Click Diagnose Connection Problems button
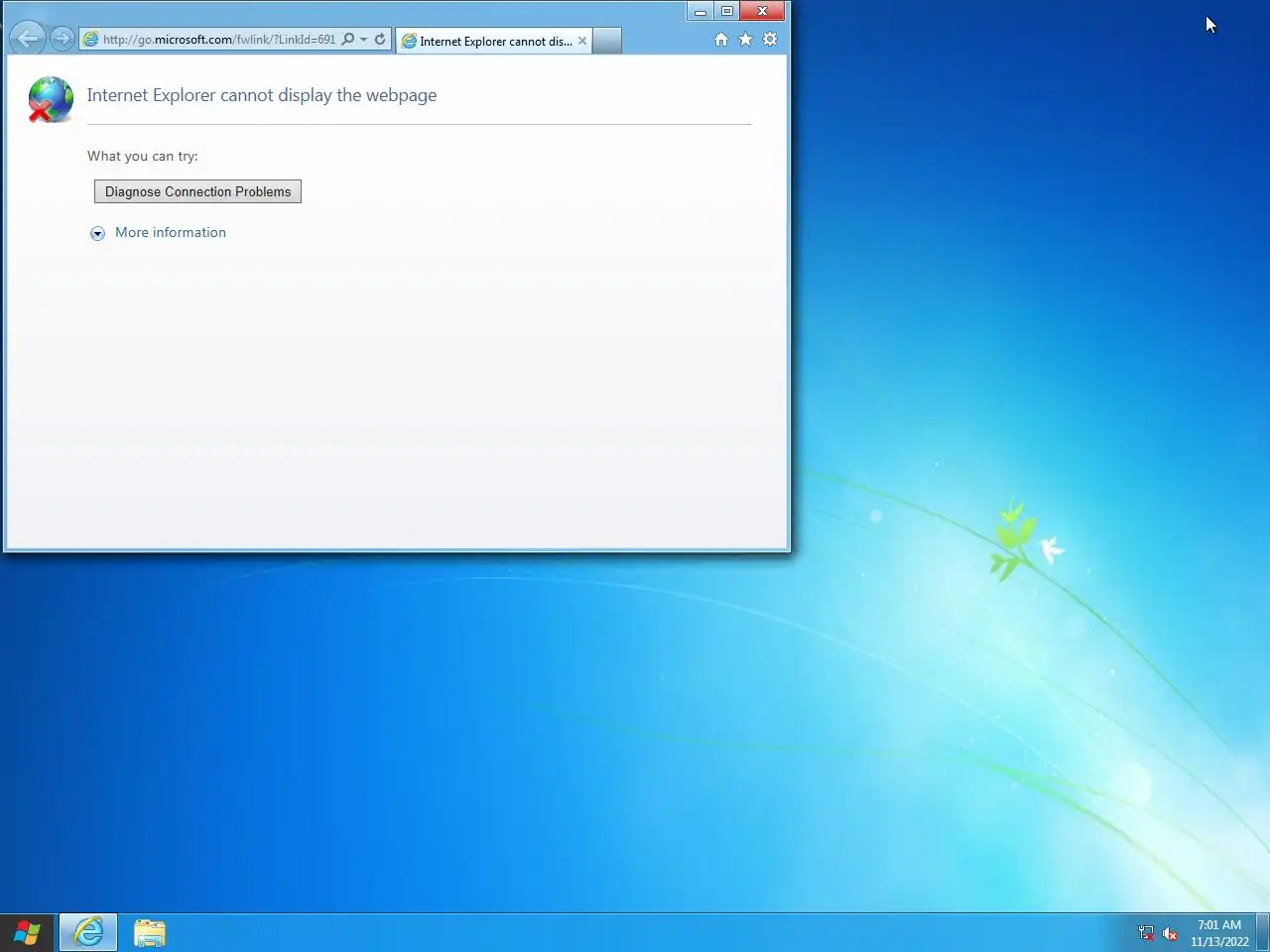The width and height of the screenshot is (1270, 952). coord(197,191)
